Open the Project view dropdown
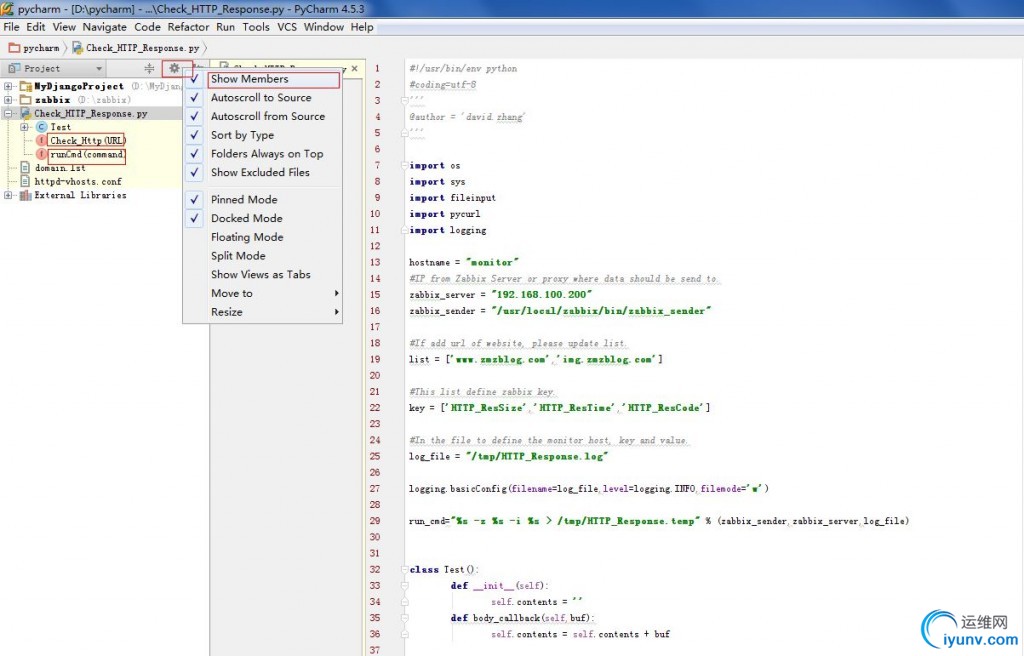The image size is (1024, 656). pos(99,69)
